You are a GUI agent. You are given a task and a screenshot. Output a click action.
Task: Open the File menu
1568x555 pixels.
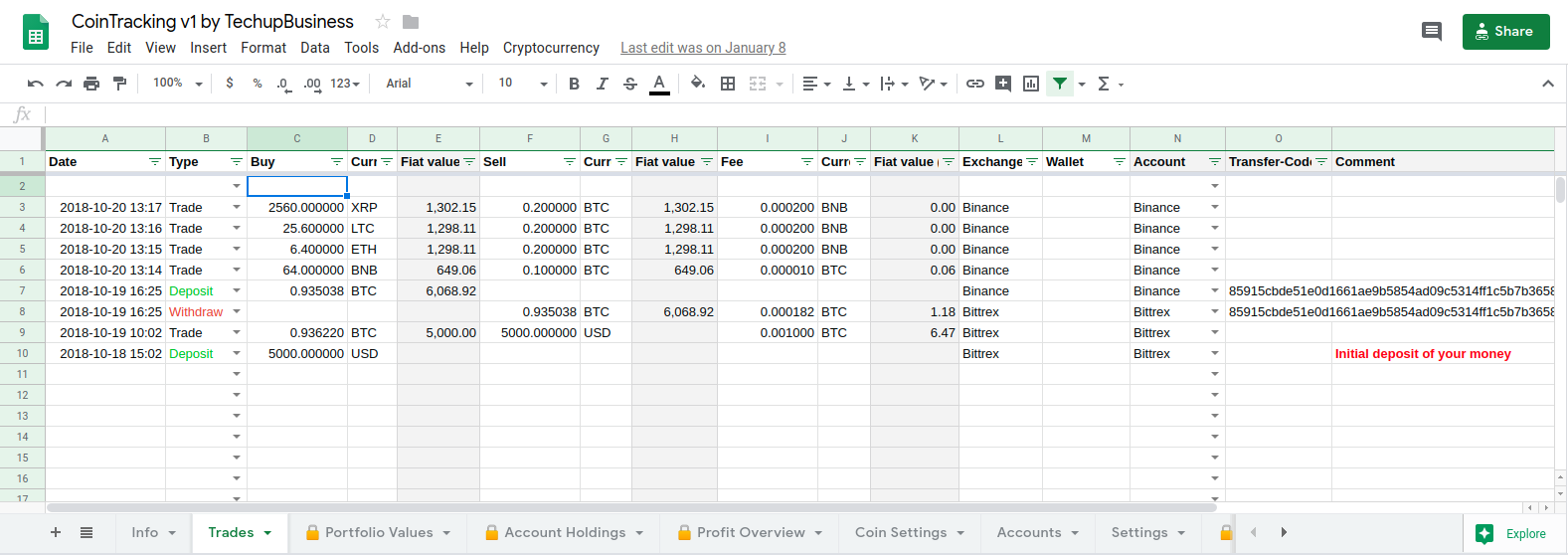82,48
